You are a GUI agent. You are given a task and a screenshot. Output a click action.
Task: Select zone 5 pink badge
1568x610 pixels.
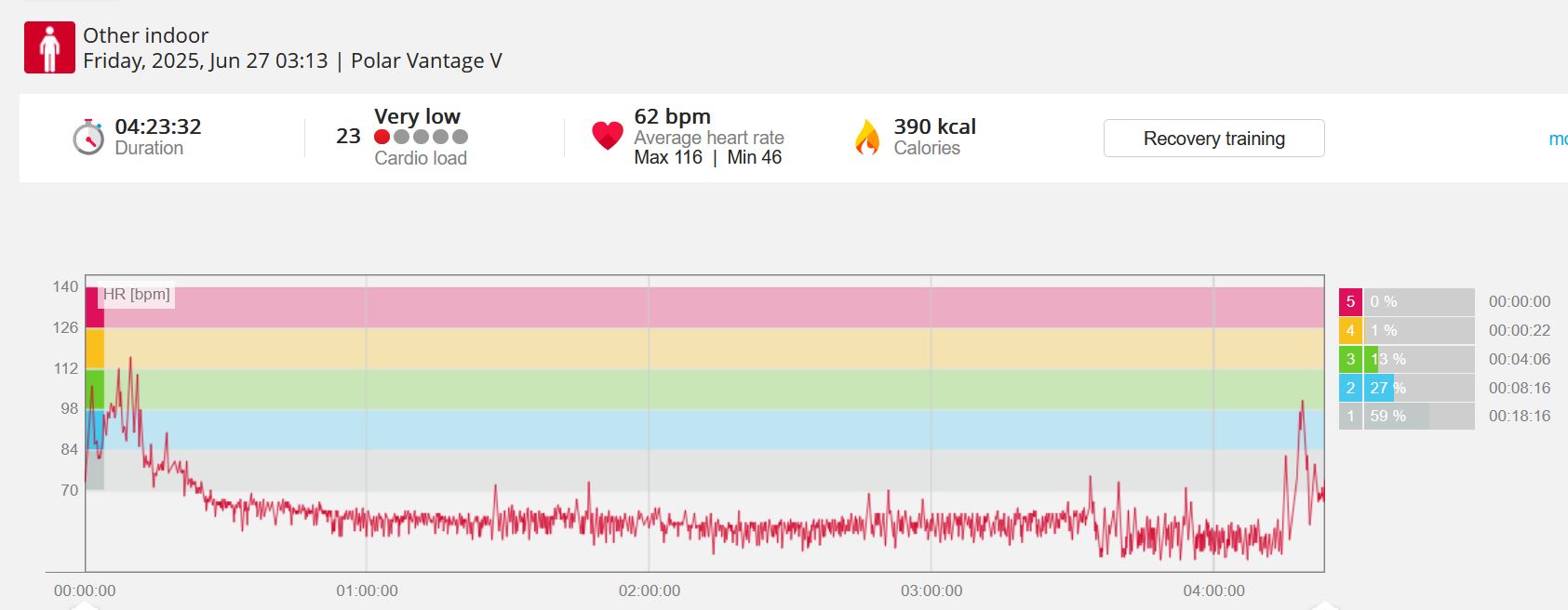pyautogui.click(x=1350, y=301)
